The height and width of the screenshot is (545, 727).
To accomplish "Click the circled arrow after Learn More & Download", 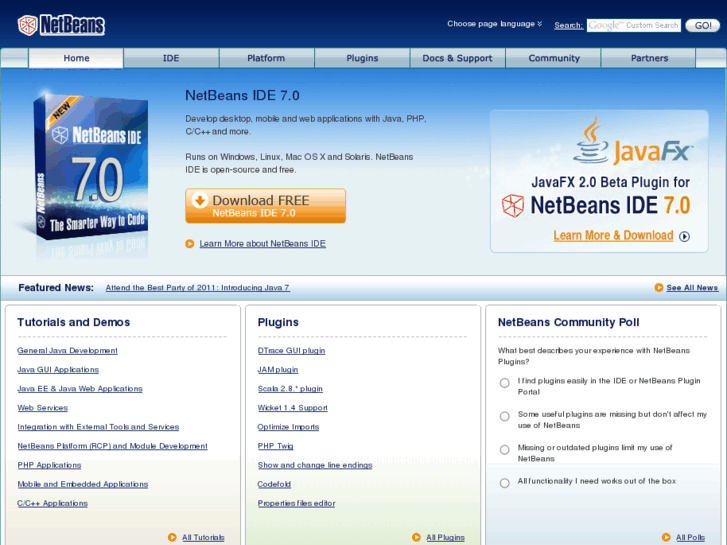I will 684,237.
